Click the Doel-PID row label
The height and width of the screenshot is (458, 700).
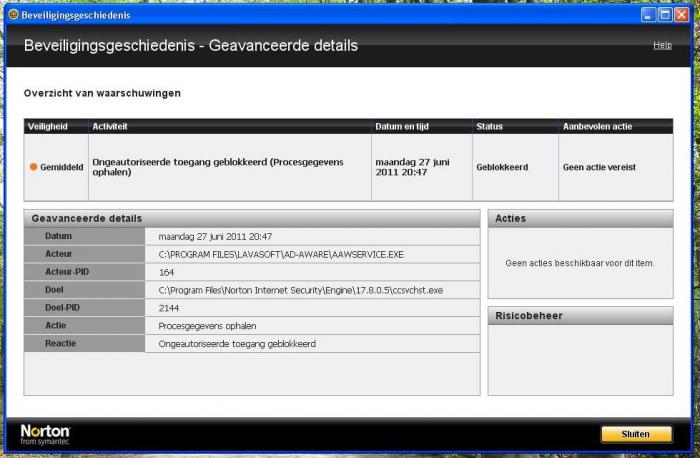pos(85,308)
